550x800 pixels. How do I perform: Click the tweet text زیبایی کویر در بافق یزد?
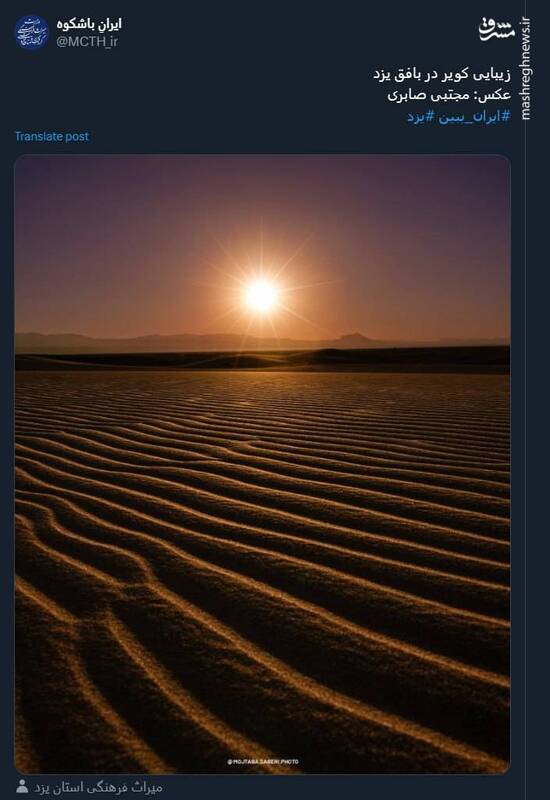[442, 74]
